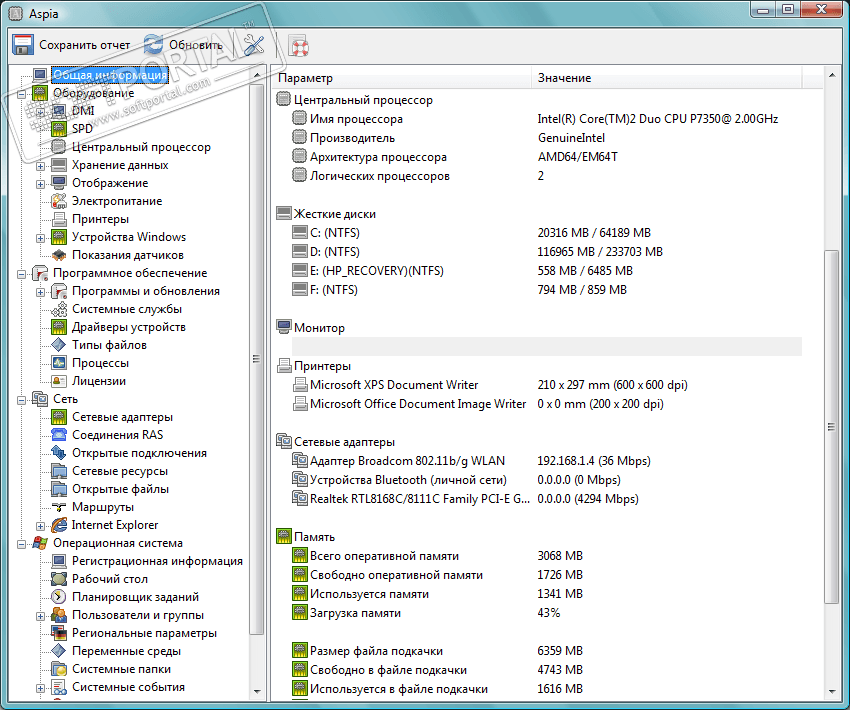Select Загрузка памяти row

[x=546, y=612]
